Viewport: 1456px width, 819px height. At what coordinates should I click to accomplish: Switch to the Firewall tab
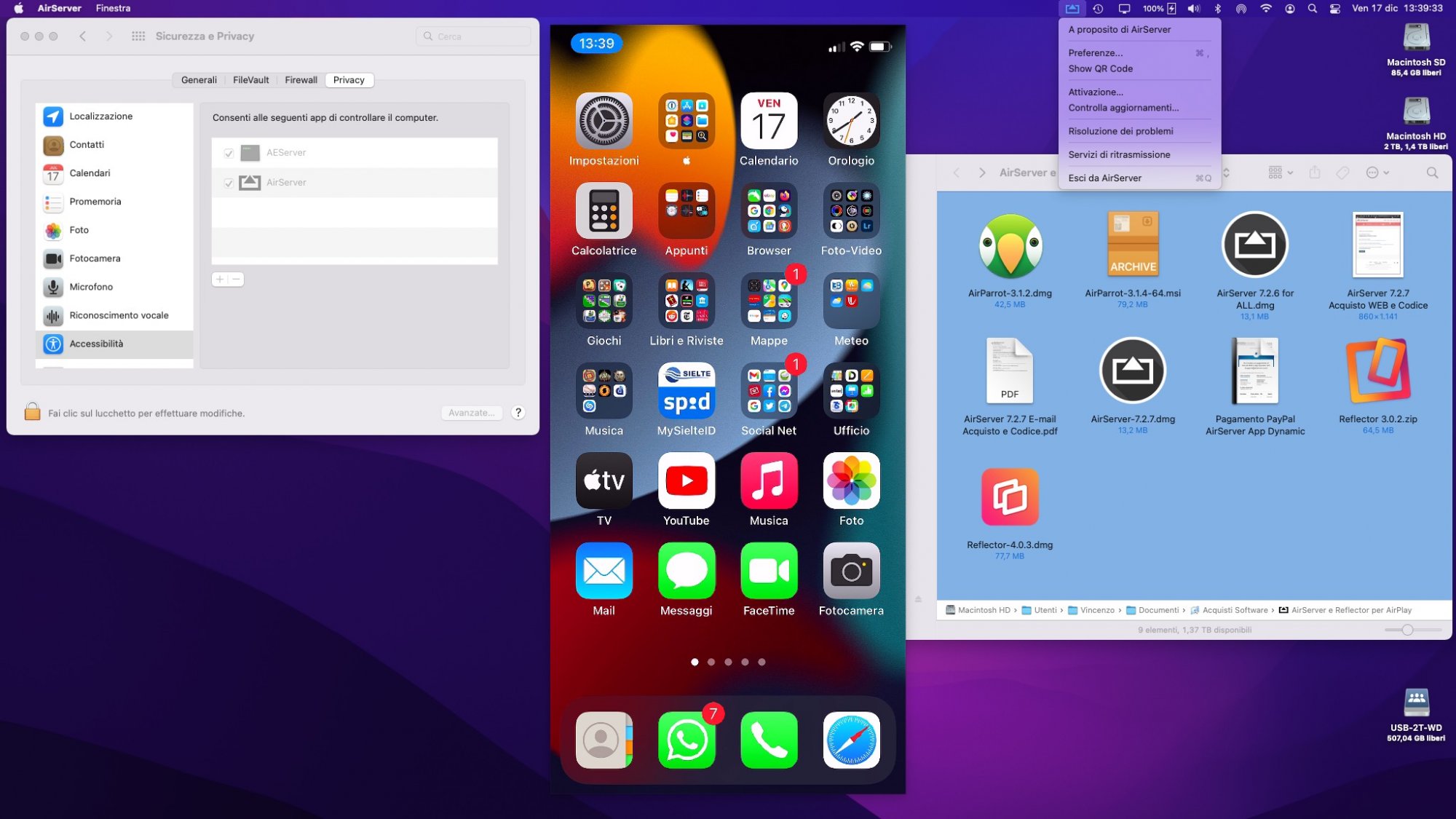(x=301, y=80)
